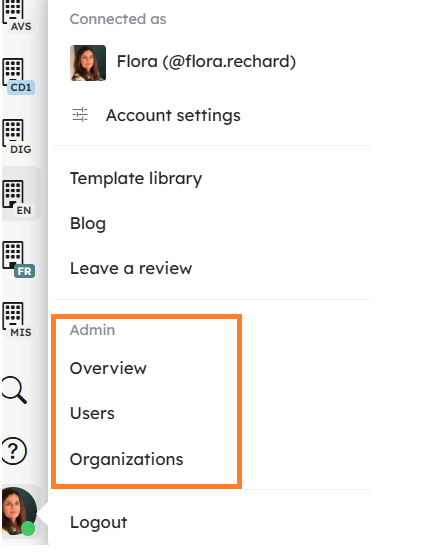Image resolution: width=423 pixels, height=560 pixels.
Task: Open the Template library
Action: [136, 179]
